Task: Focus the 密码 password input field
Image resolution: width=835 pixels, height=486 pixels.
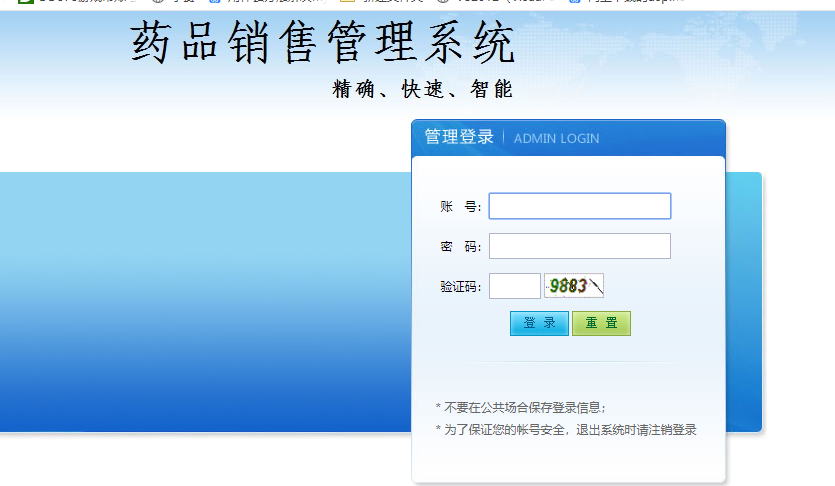Action: (x=580, y=246)
